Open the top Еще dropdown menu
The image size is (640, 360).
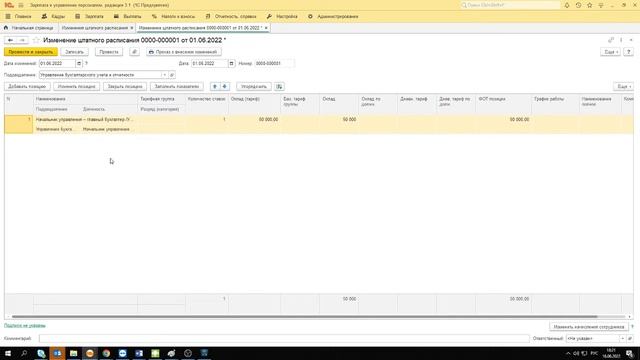[610, 52]
